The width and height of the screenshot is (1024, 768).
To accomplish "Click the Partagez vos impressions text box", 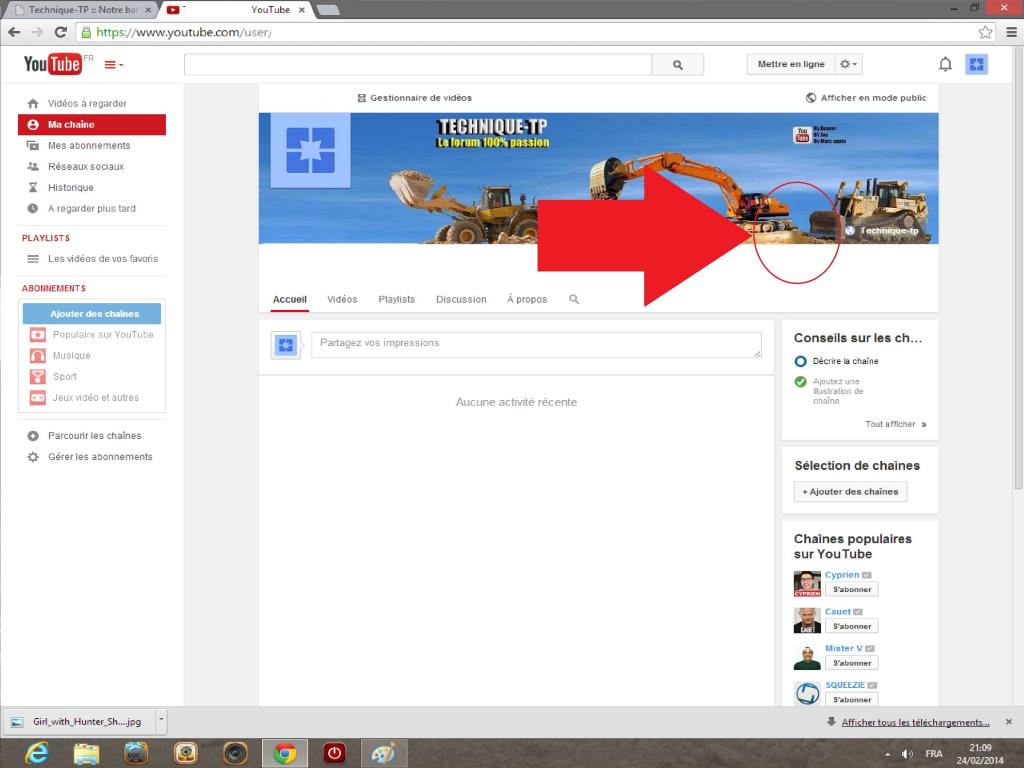I will (x=536, y=344).
